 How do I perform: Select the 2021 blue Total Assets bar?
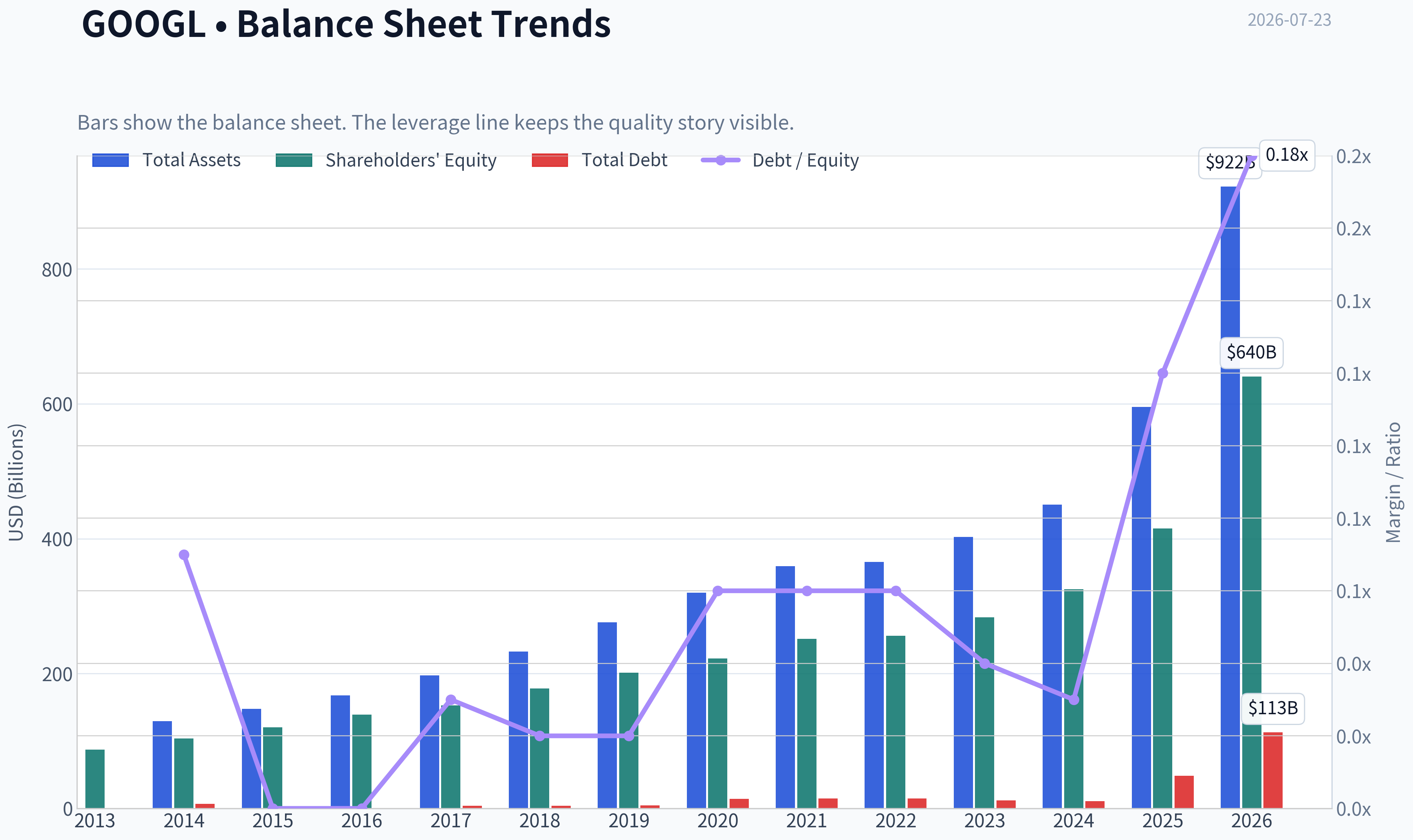[x=785, y=687]
